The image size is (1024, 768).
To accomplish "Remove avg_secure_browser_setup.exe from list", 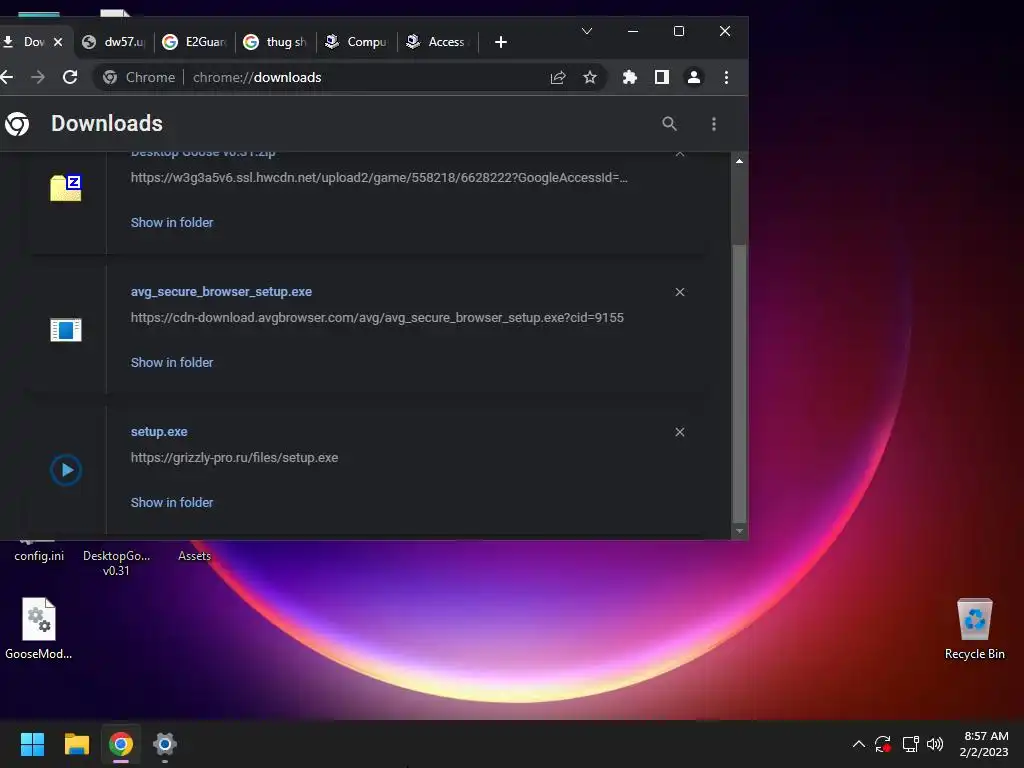I will click(680, 292).
